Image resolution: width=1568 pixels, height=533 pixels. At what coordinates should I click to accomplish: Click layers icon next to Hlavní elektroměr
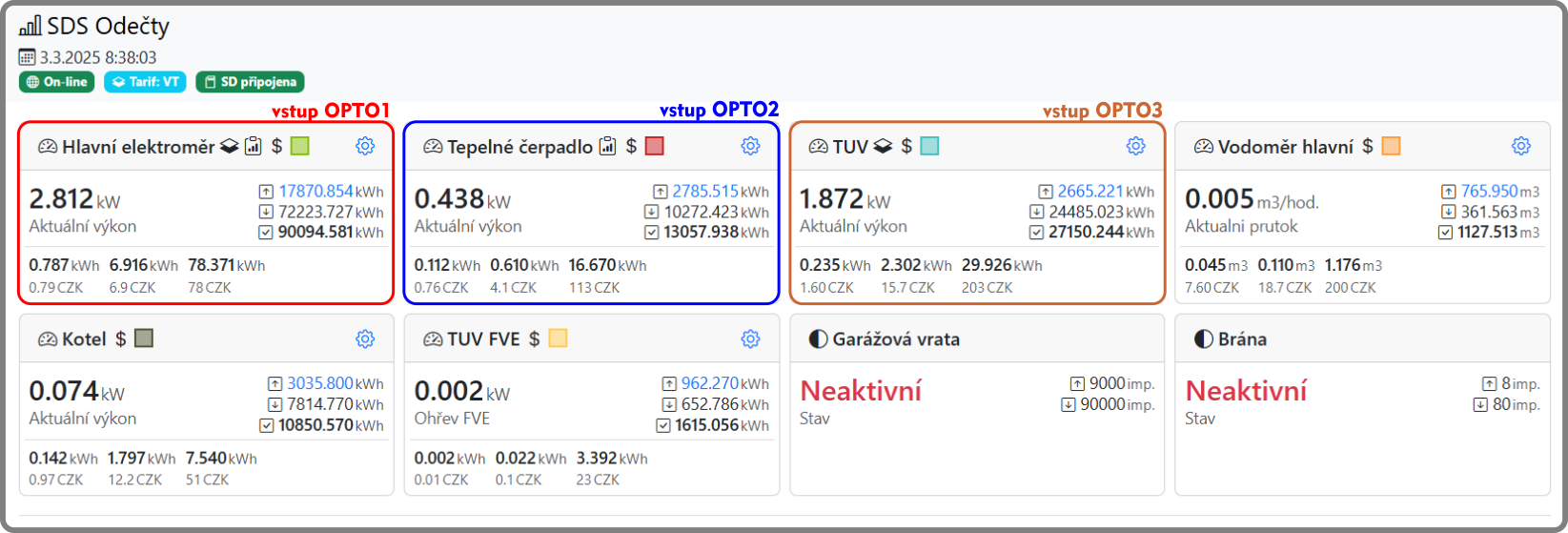[x=229, y=147]
